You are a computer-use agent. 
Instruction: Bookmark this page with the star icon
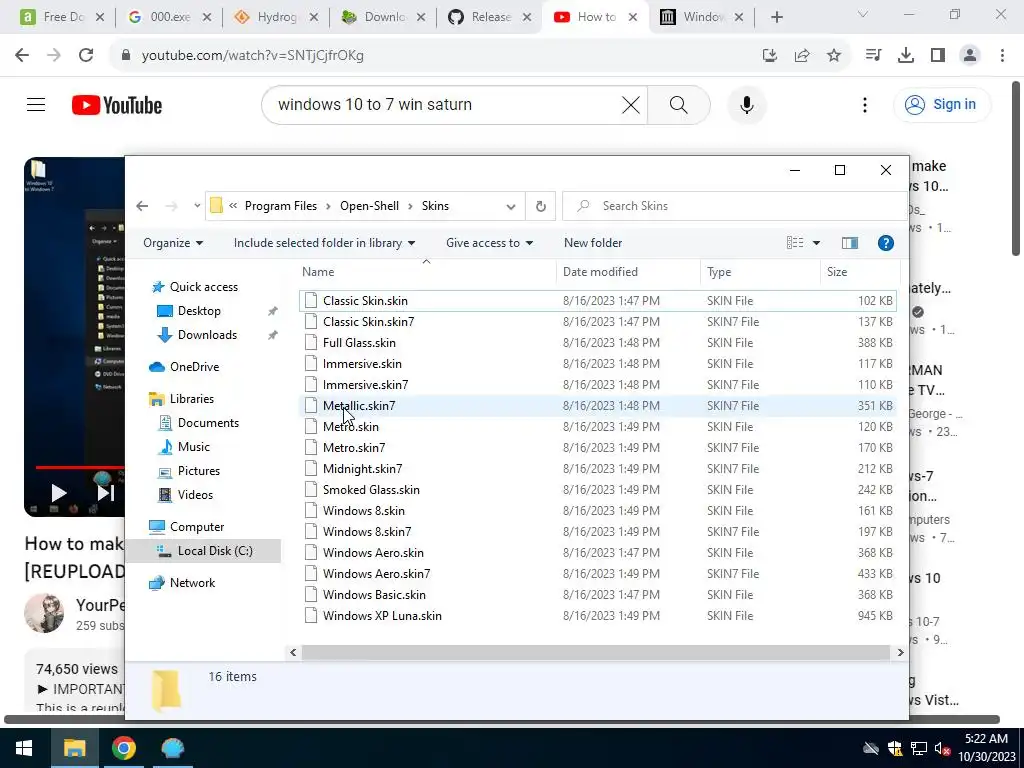point(834,56)
